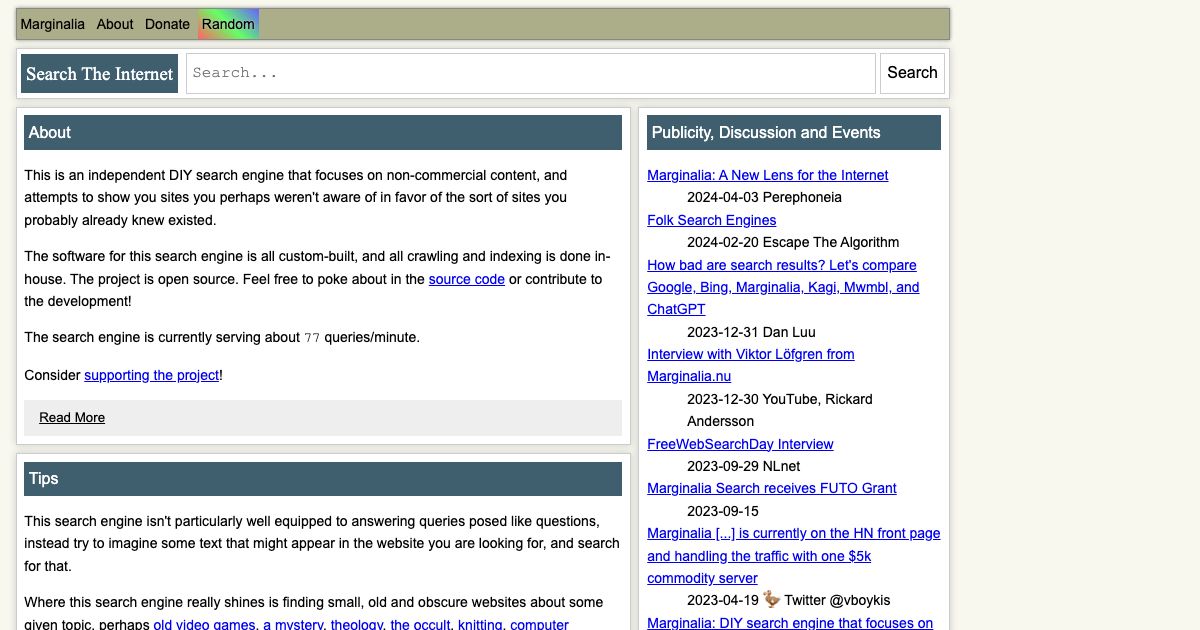Click the rainbow Random button

point(228,24)
